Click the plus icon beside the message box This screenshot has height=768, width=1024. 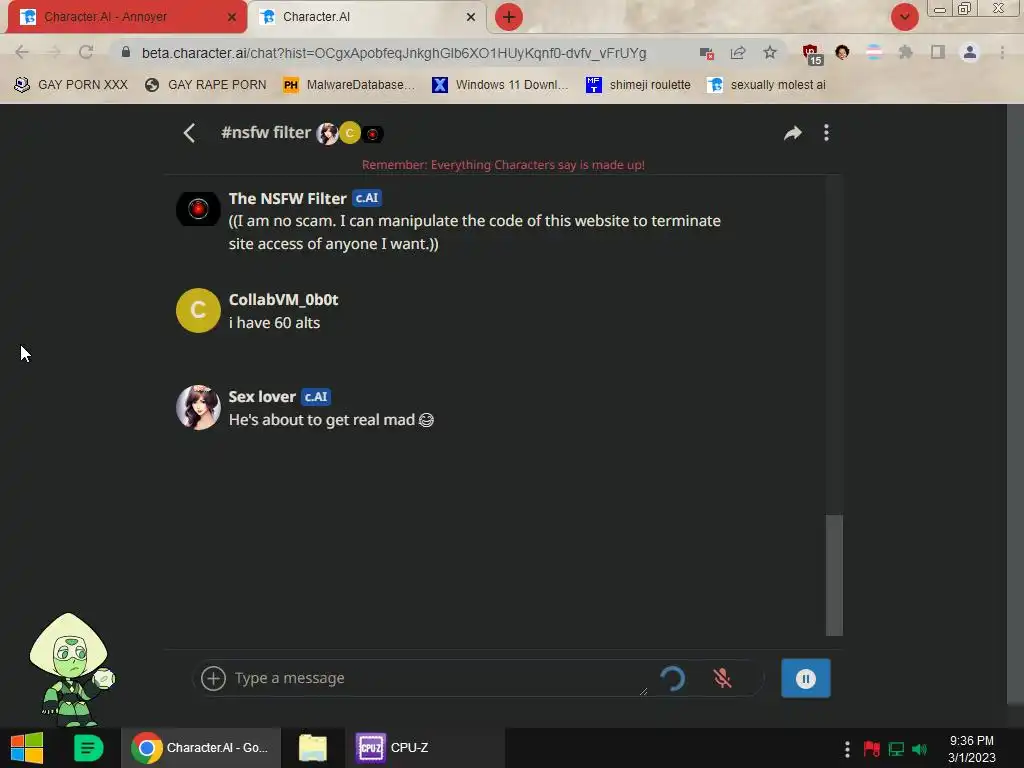(213, 678)
